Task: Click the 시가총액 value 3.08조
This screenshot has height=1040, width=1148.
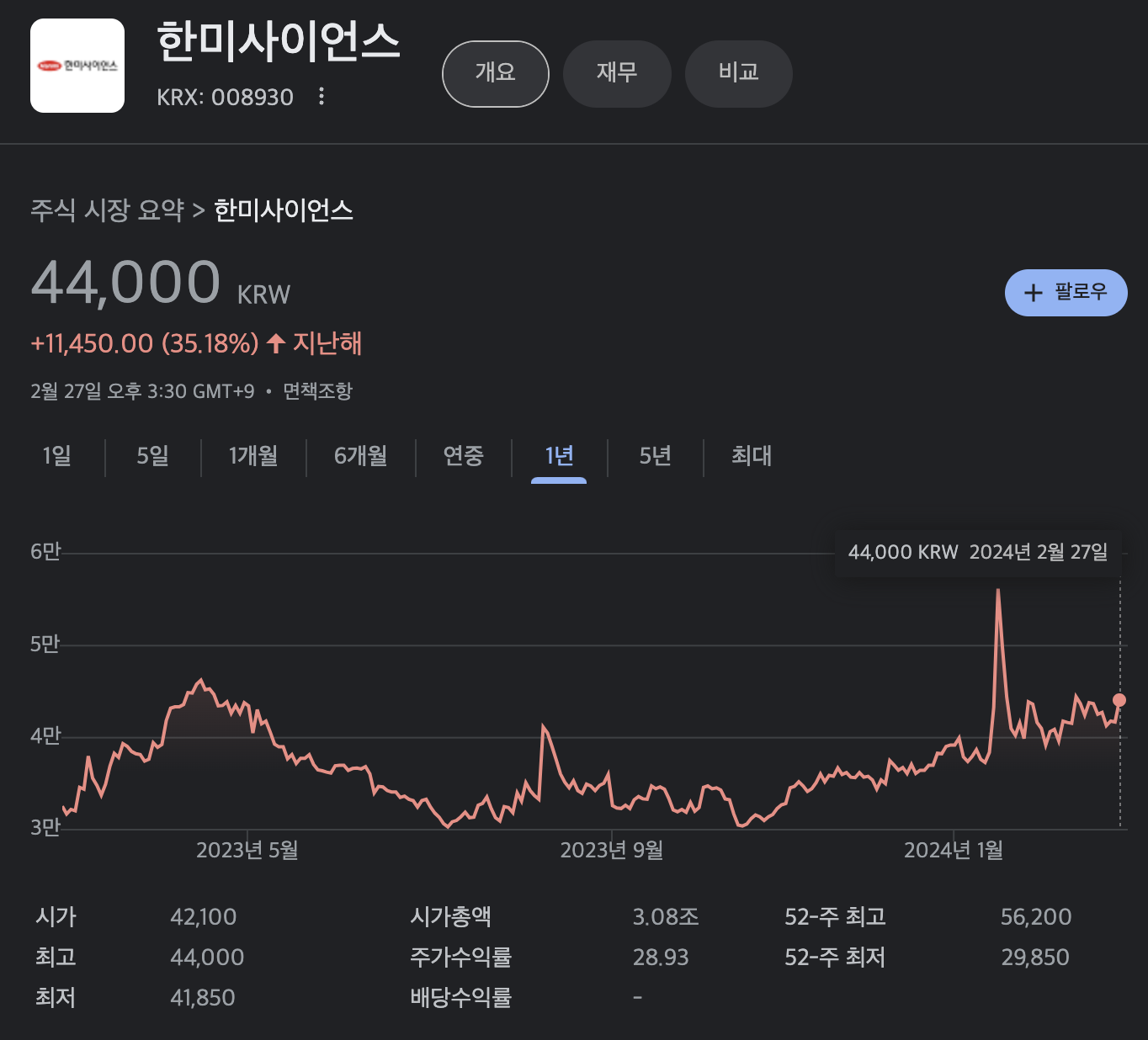Action: [x=666, y=917]
